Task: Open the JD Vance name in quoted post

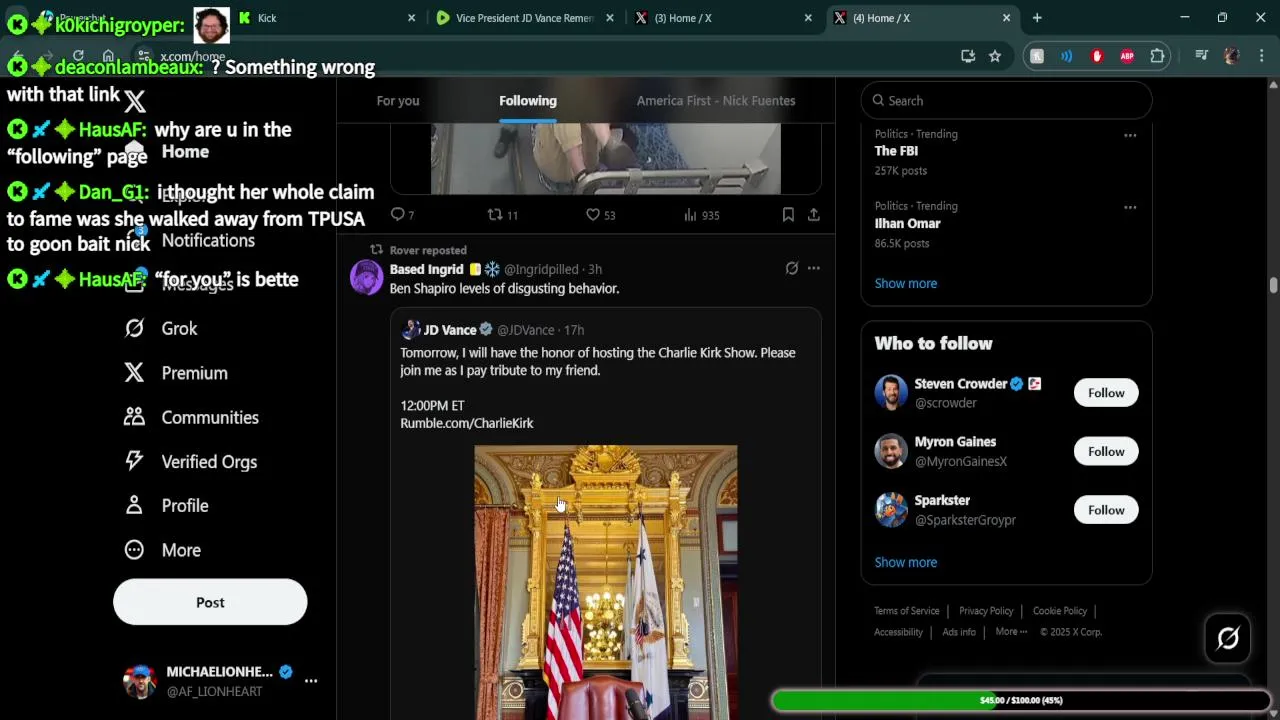Action: (x=449, y=330)
